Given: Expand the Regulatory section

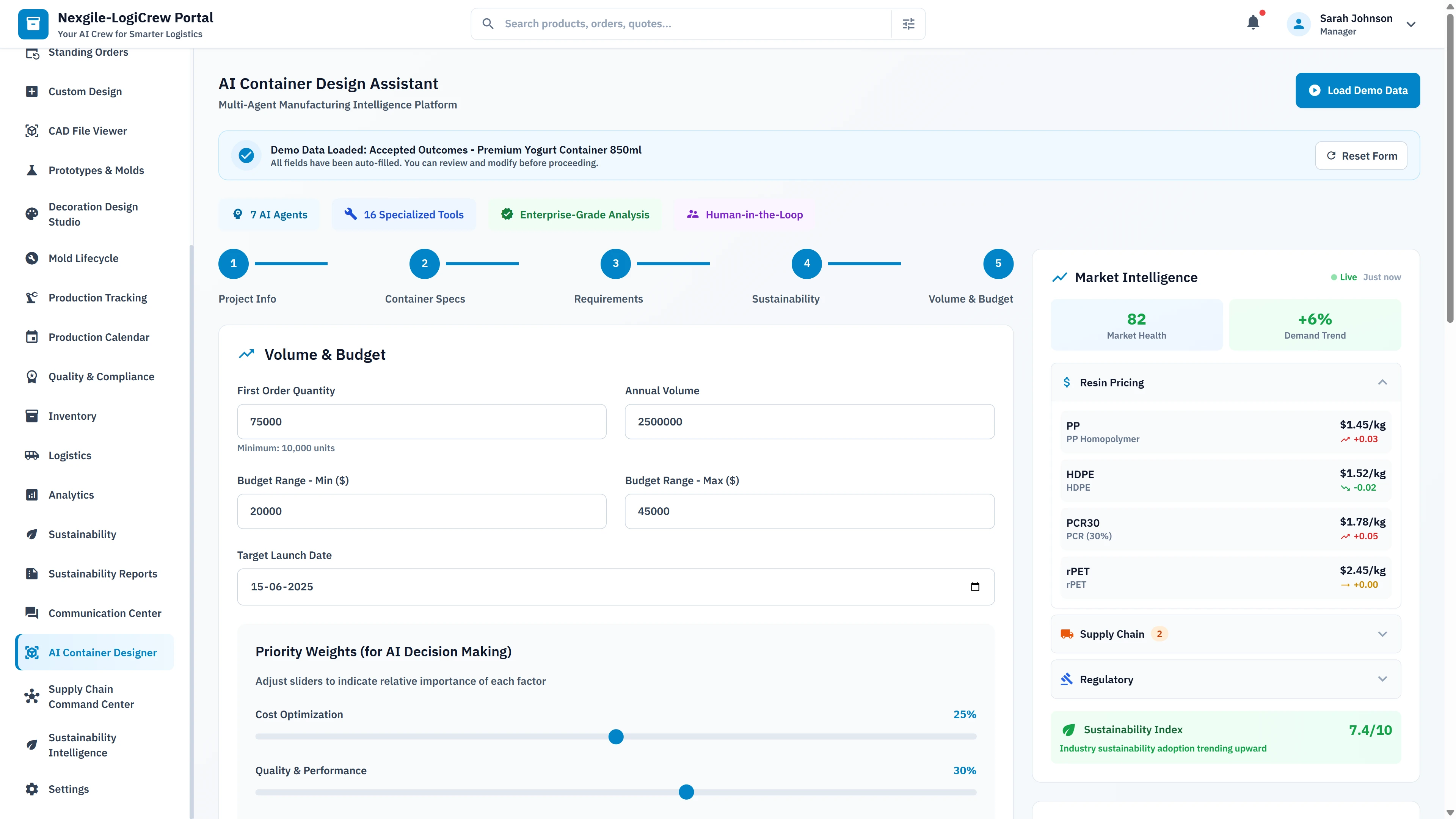Looking at the screenshot, I should pyautogui.click(x=1382, y=679).
